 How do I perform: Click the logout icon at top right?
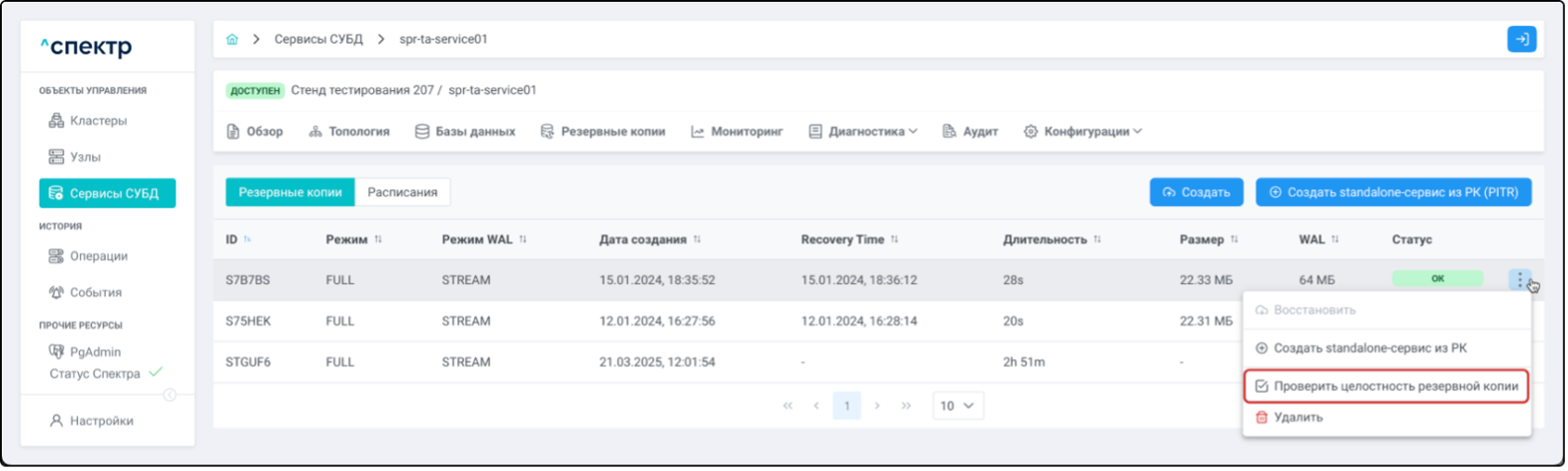click(1521, 40)
